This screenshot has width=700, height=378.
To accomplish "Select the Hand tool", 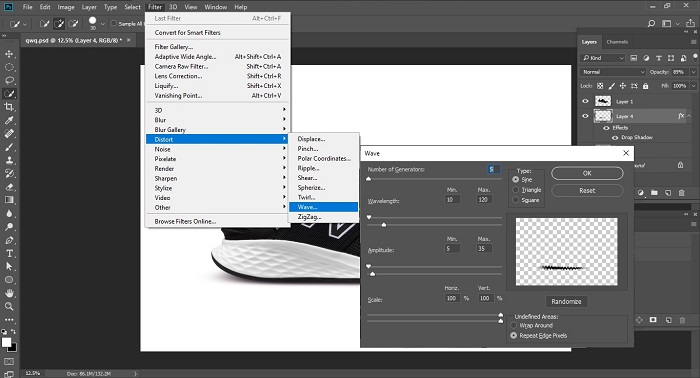I will click(x=9, y=293).
